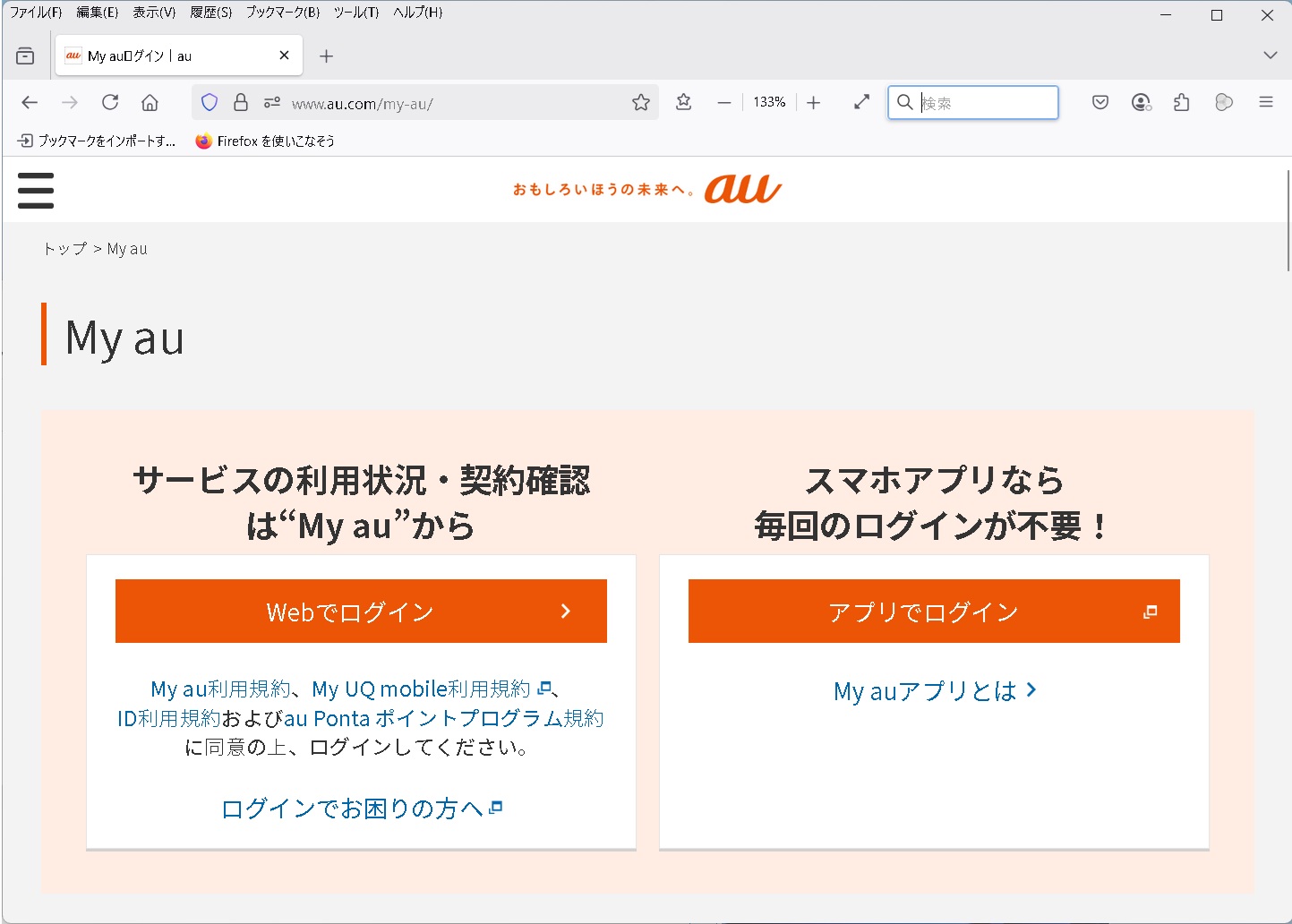Open Pocket save icon

coord(1100,102)
